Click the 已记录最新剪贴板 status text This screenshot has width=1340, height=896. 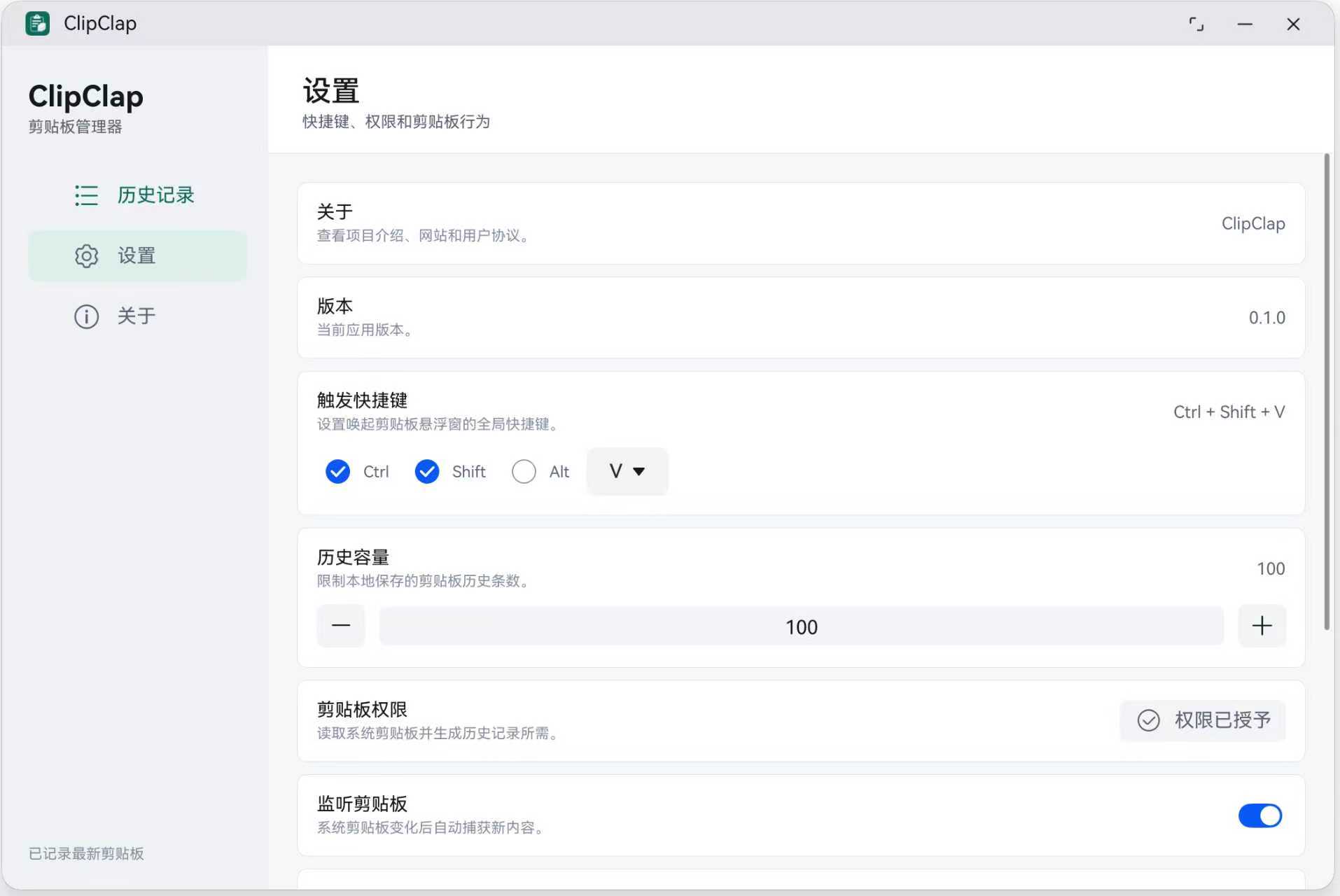tap(86, 853)
